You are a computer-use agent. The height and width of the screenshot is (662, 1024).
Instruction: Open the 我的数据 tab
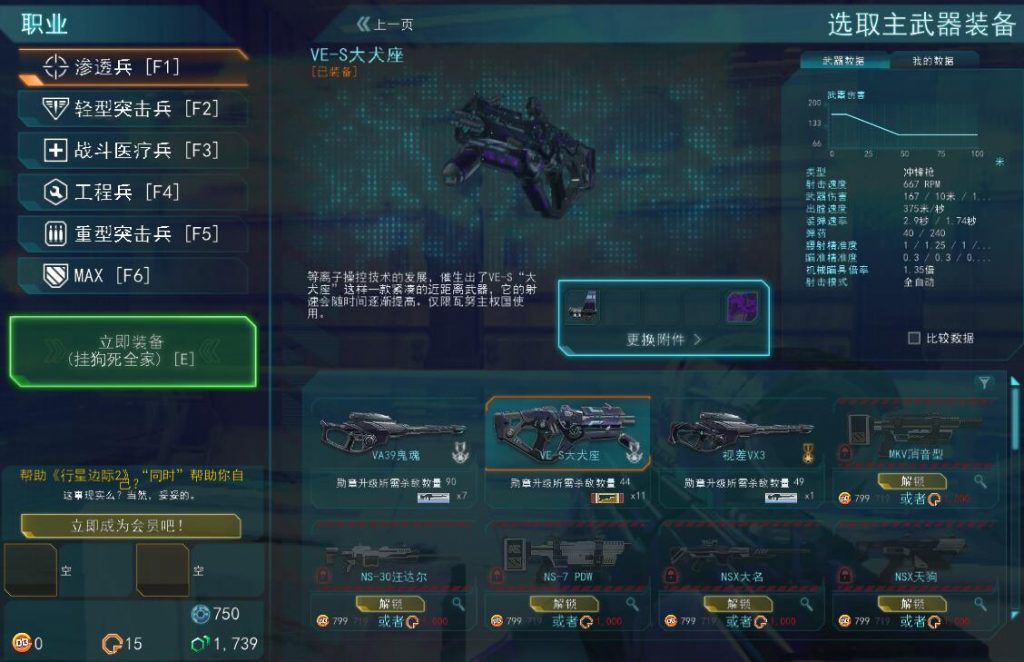click(933, 61)
